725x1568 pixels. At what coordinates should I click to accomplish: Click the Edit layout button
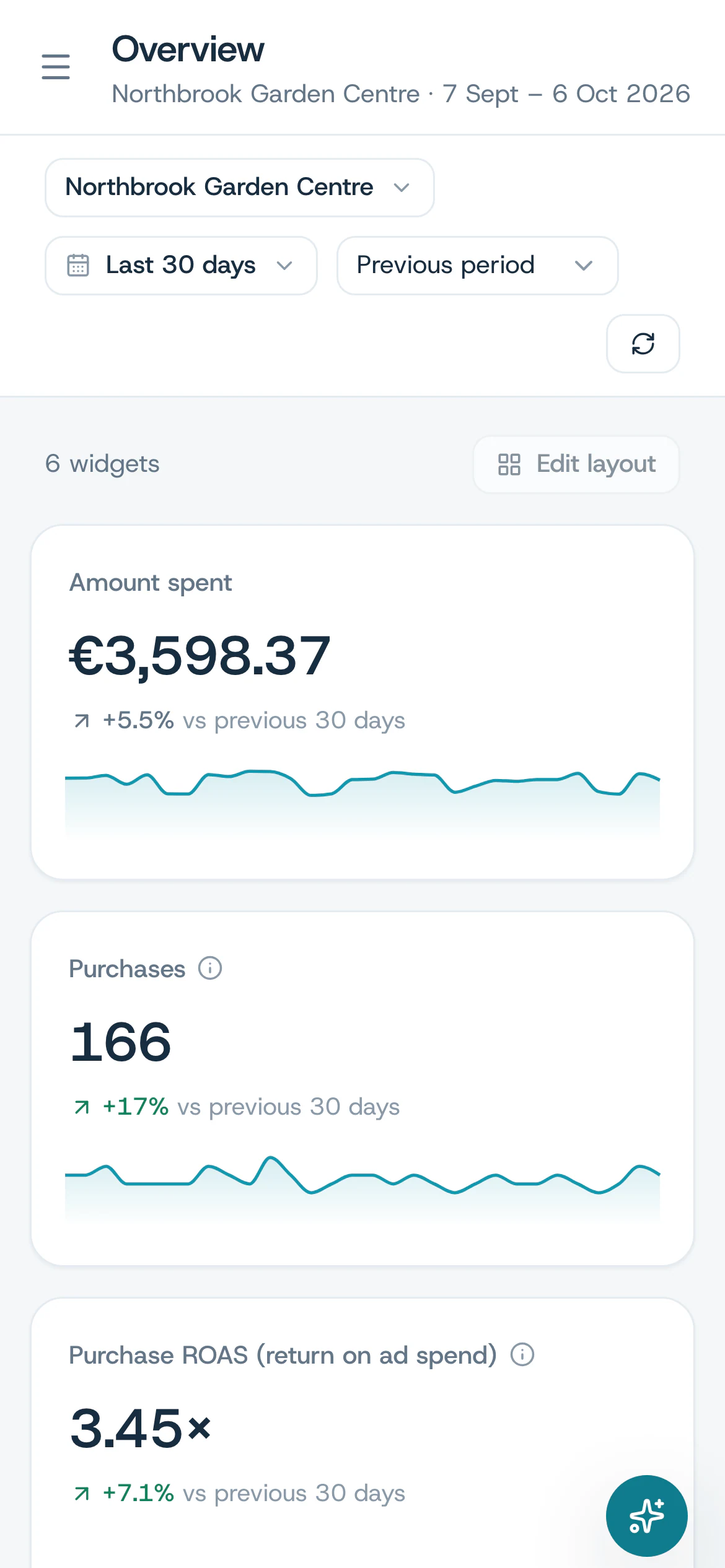pos(576,464)
